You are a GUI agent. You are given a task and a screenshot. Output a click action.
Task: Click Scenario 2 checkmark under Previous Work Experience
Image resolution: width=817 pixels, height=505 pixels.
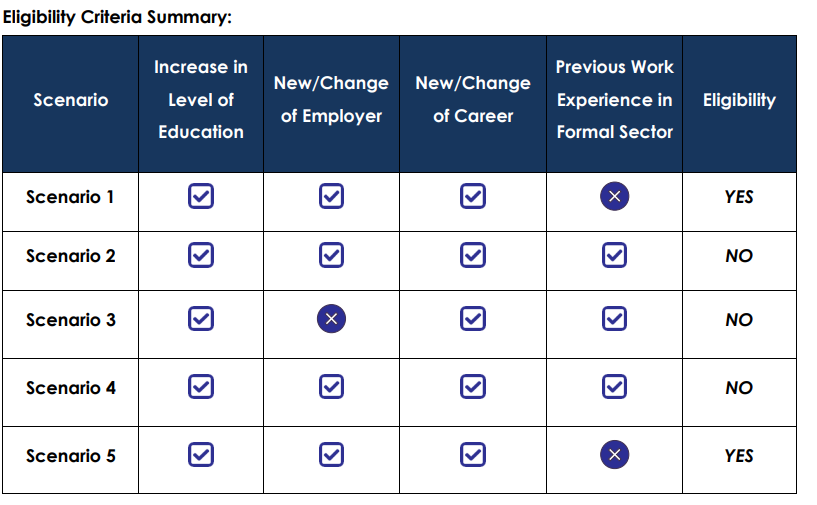pos(614,255)
